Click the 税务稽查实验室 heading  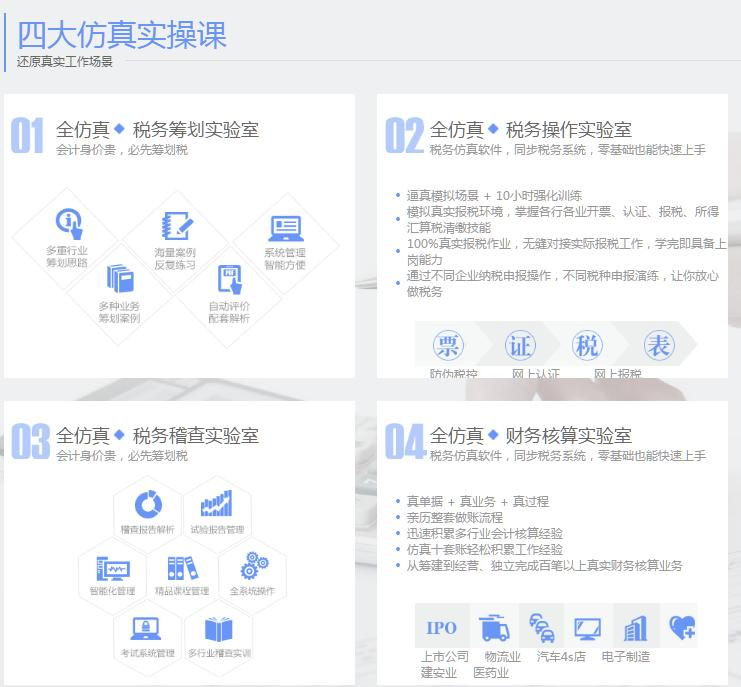(196, 436)
